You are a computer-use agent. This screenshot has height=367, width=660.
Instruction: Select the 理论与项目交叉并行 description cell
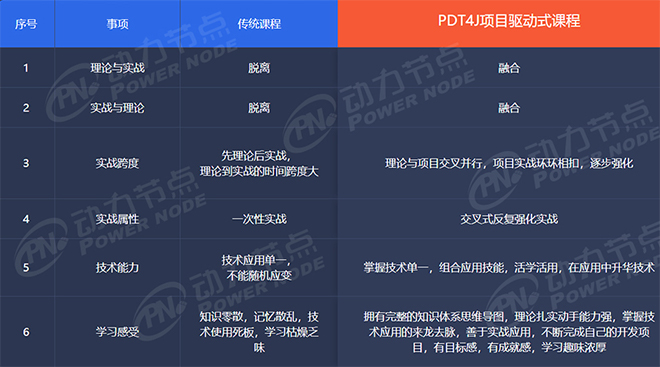(499, 163)
